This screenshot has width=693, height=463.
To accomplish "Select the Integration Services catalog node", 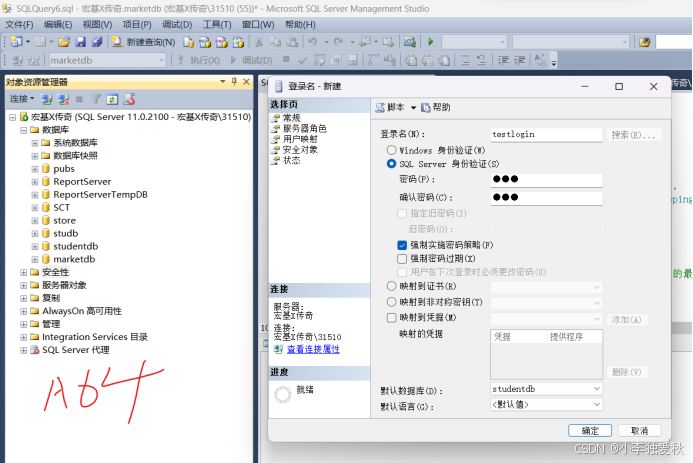I will (x=95, y=337).
